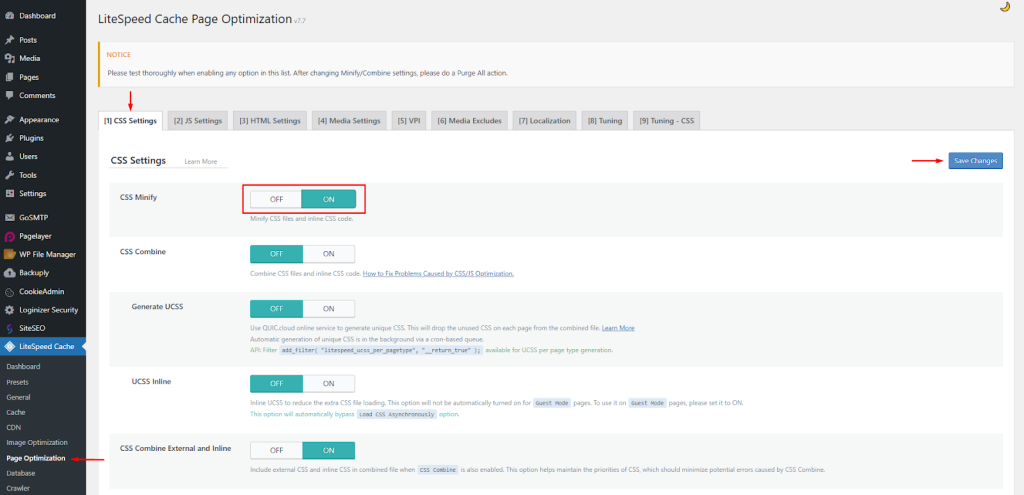Click the Appearance brush icon
The height and width of the screenshot is (495, 1024).
pyautogui.click(x=10, y=120)
